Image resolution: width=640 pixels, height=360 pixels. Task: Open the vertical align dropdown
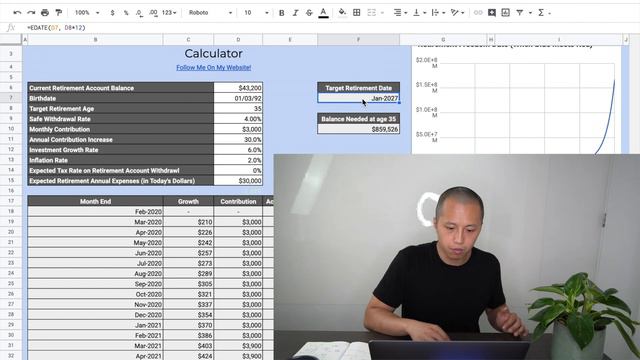pyautogui.click(x=419, y=13)
